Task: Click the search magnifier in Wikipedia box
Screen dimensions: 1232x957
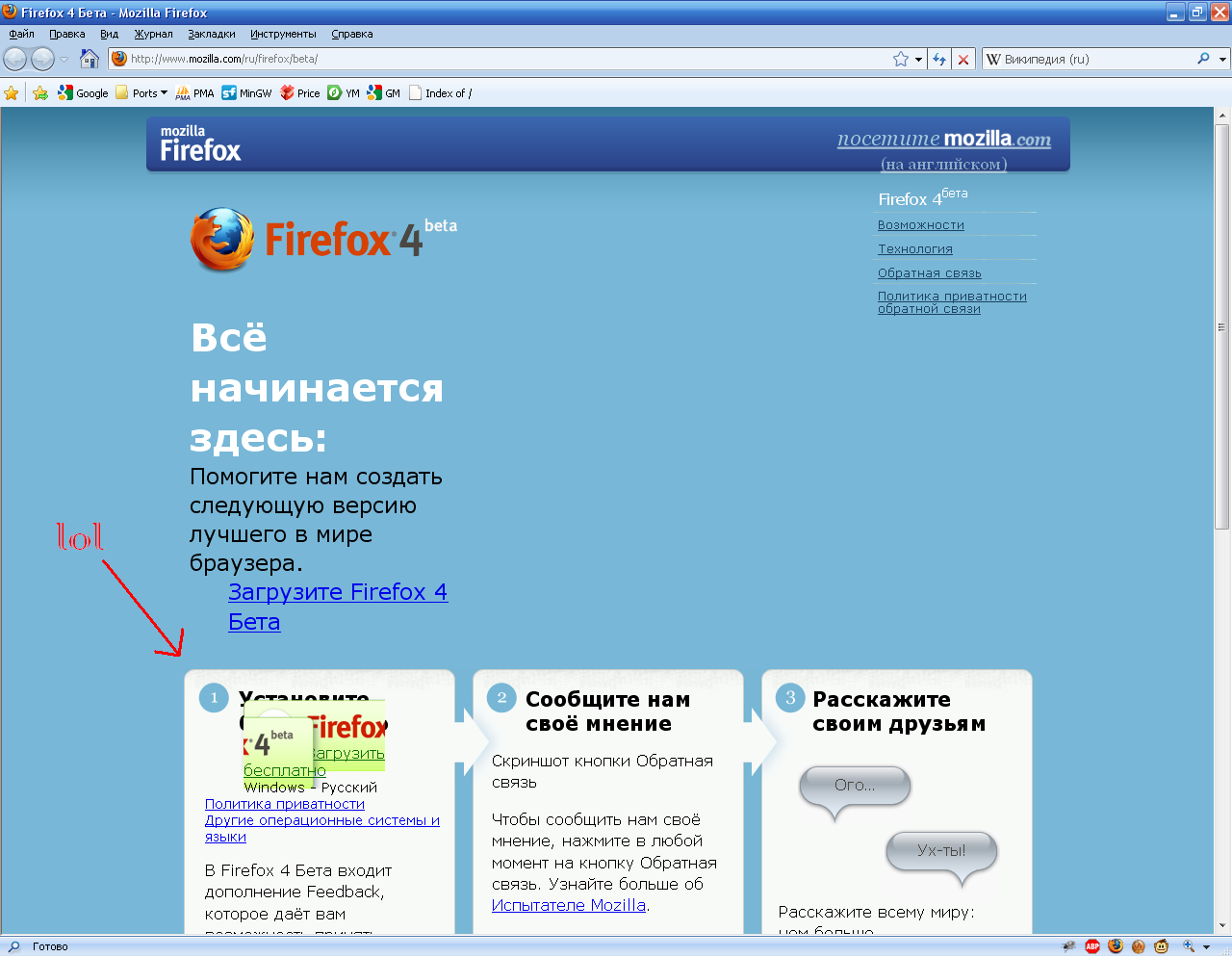Action: [x=1203, y=59]
